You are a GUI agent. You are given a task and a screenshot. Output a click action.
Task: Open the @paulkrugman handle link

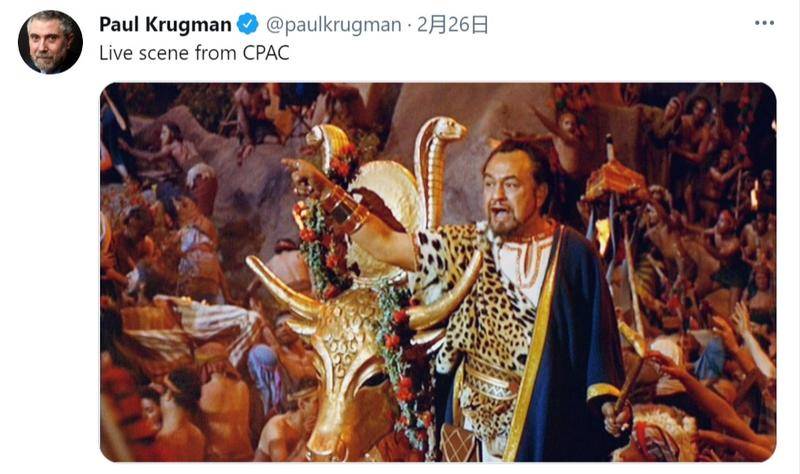point(334,24)
